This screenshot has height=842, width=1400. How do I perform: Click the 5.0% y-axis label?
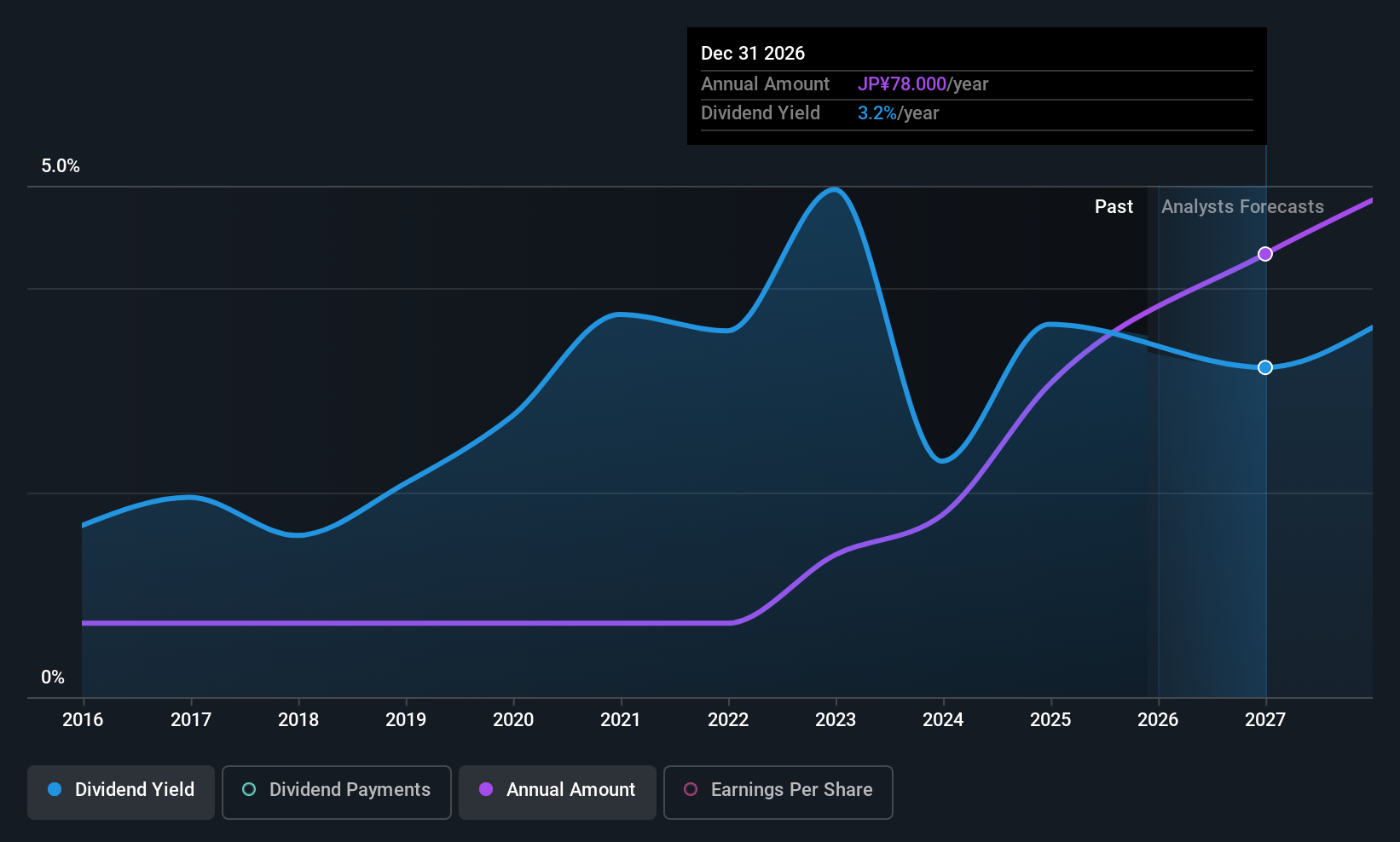tap(61, 166)
